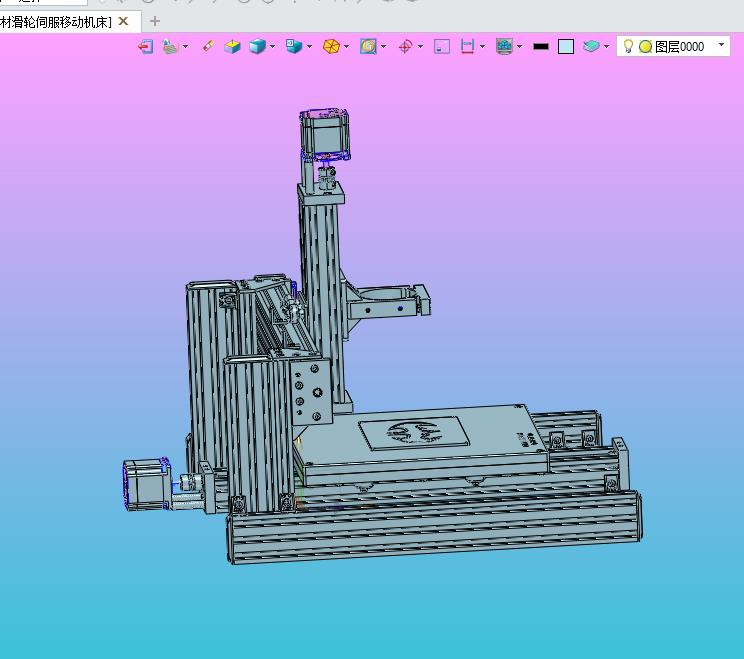The image size is (744, 659).
Task: Click the small square window icon
Action: coord(442,46)
